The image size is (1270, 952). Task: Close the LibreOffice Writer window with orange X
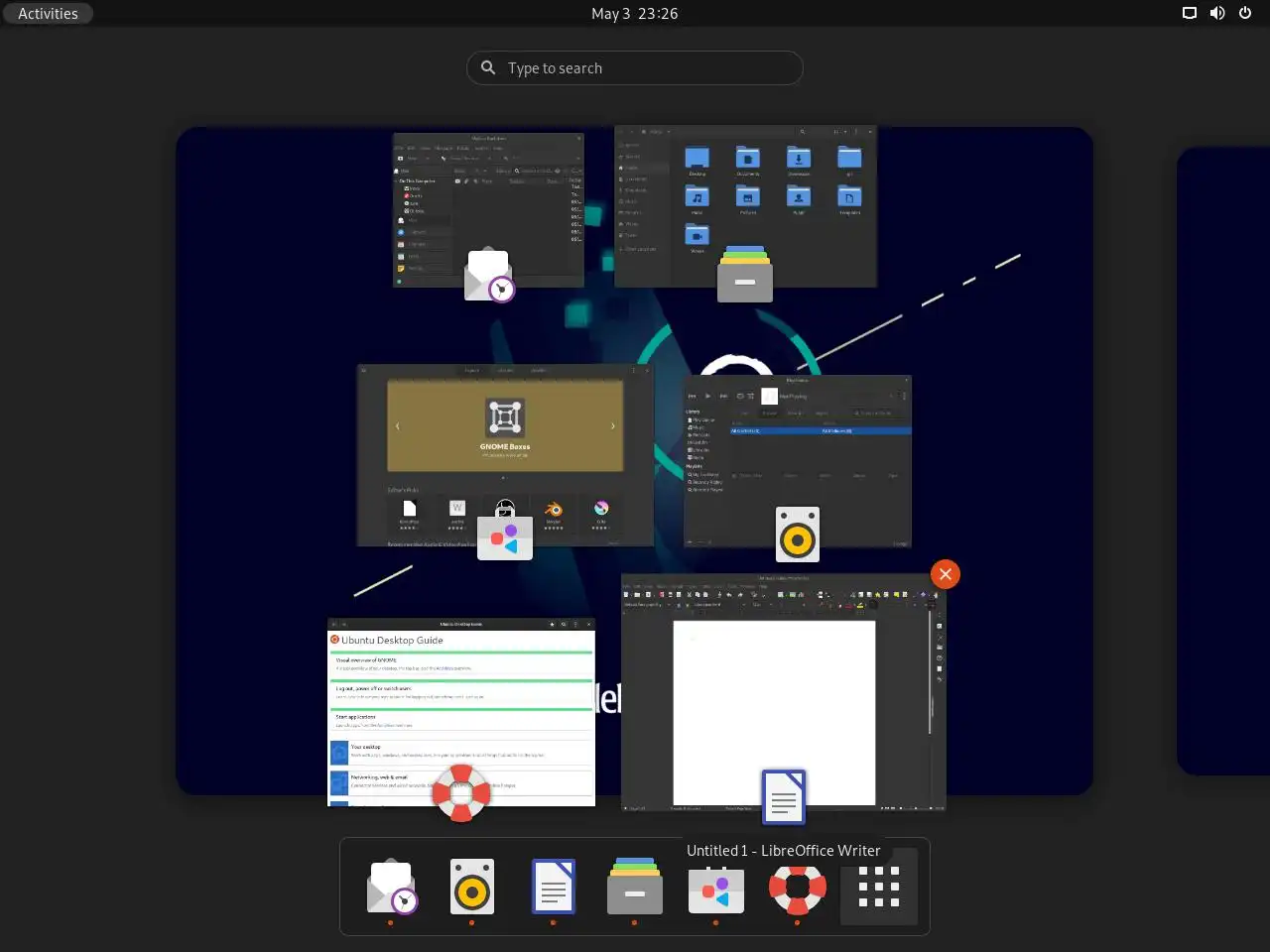coord(946,574)
